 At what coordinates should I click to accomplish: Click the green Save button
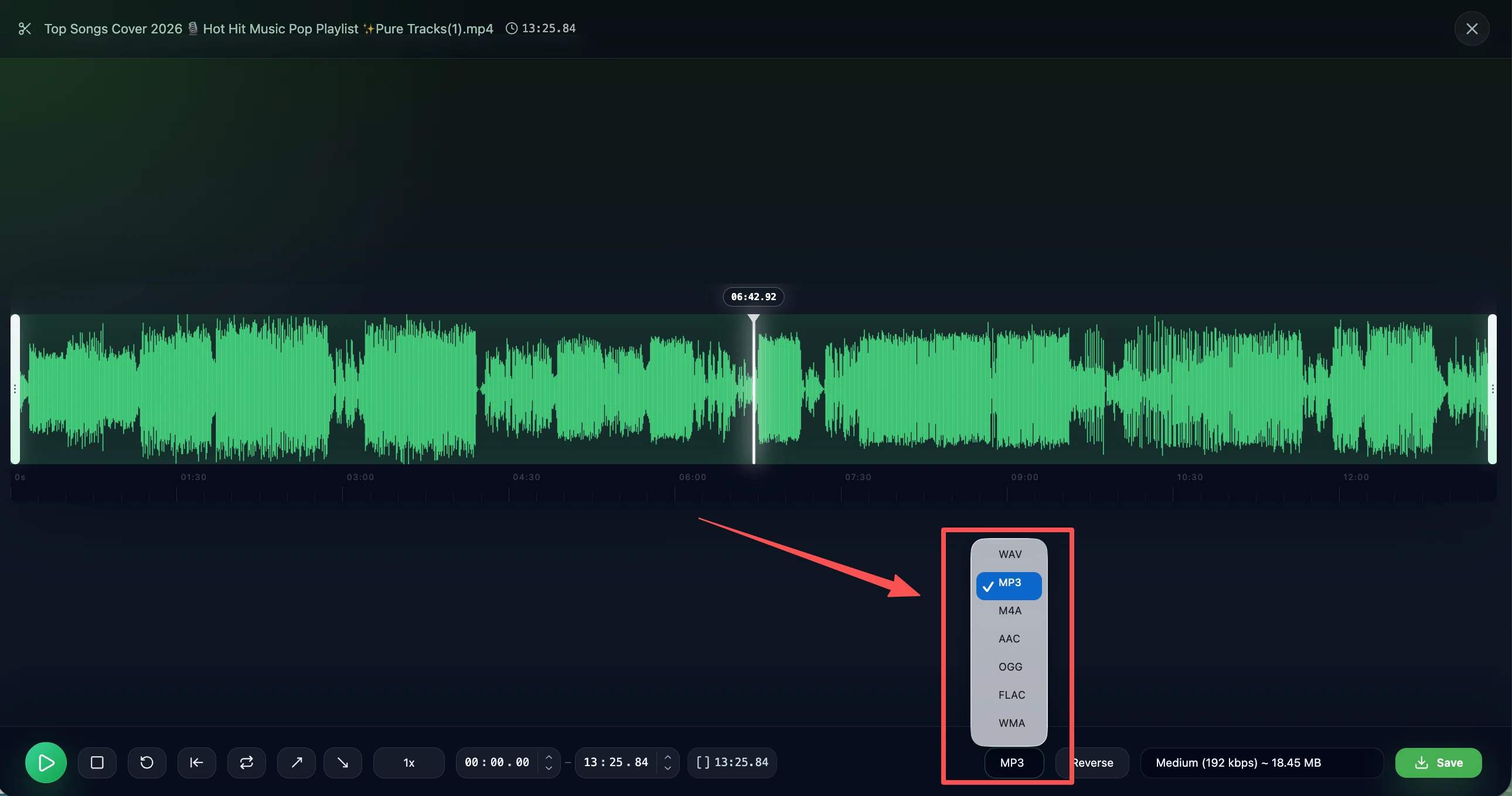[x=1438, y=763]
